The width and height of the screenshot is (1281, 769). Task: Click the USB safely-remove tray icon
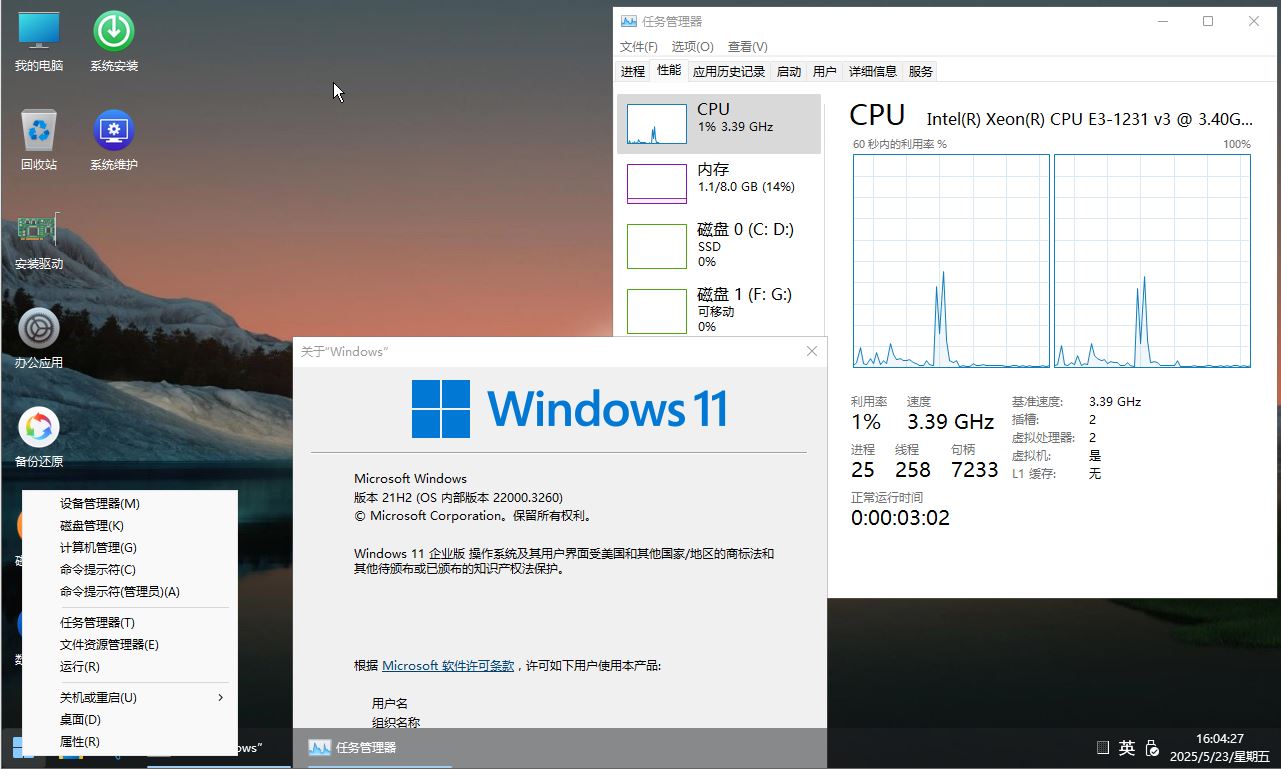[1152, 747]
